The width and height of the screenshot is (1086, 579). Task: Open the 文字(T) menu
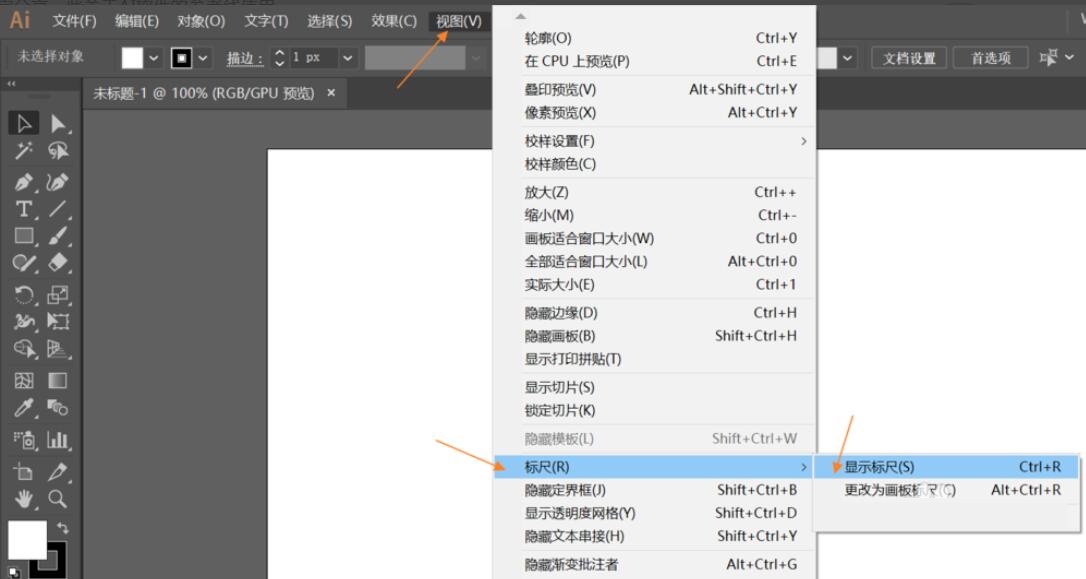point(266,21)
